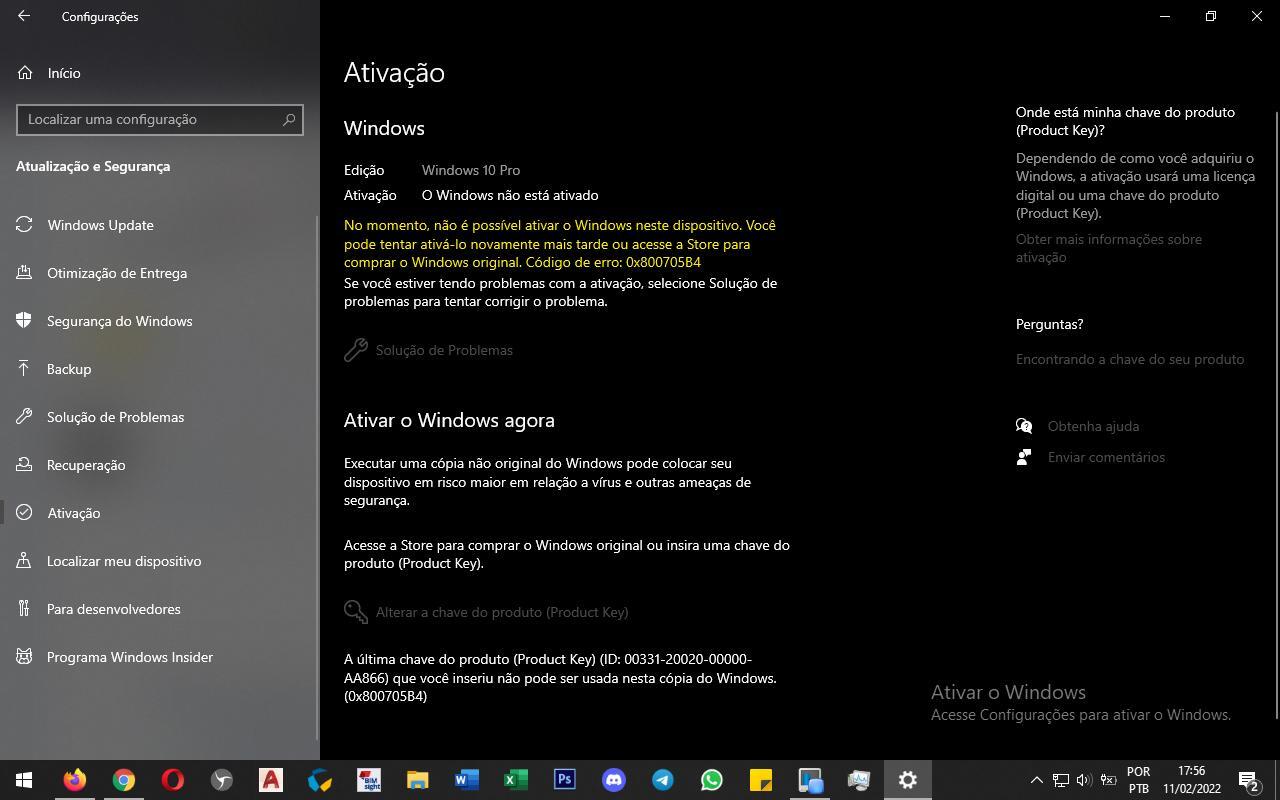Click the network icon in the system tray
1280x800 pixels.
pos(1060,780)
